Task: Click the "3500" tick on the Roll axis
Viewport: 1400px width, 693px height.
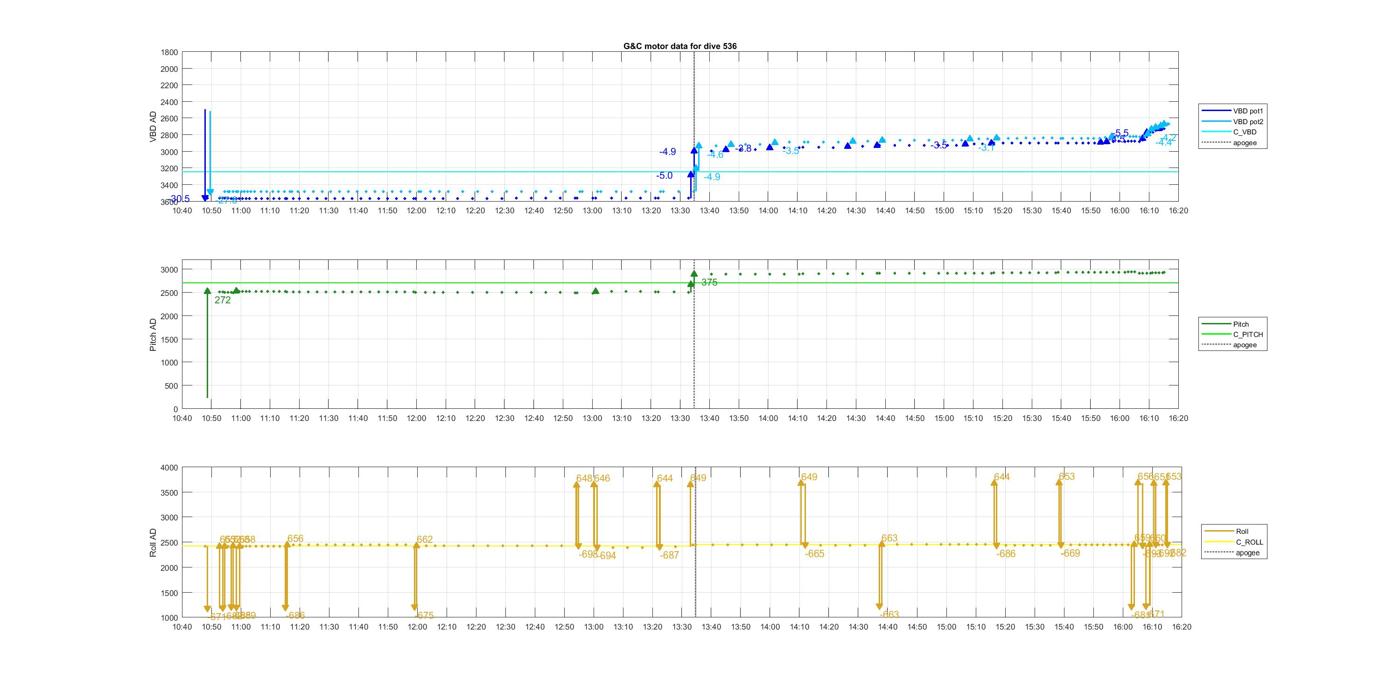Action: (x=169, y=493)
